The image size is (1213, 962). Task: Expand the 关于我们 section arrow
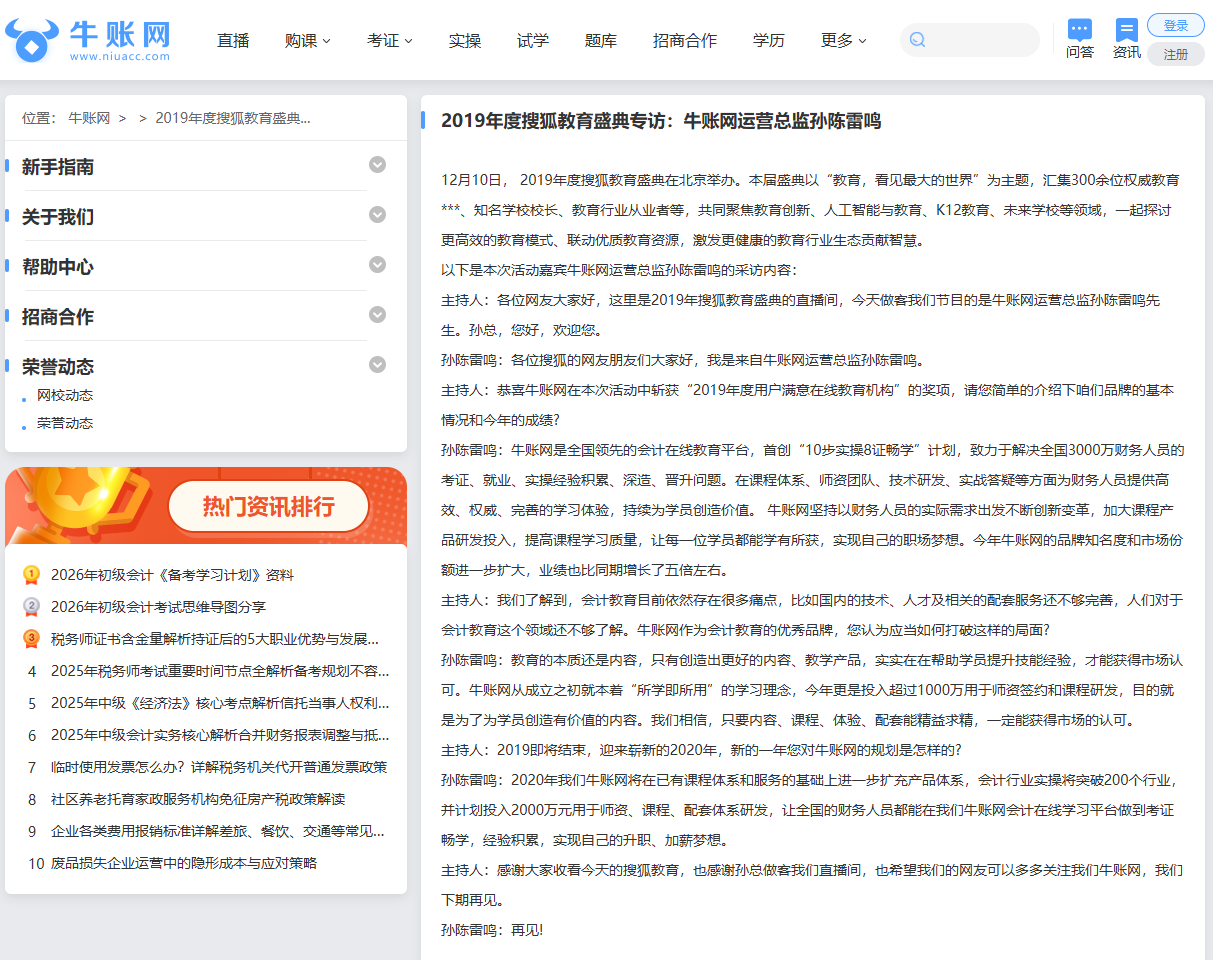click(x=377, y=215)
